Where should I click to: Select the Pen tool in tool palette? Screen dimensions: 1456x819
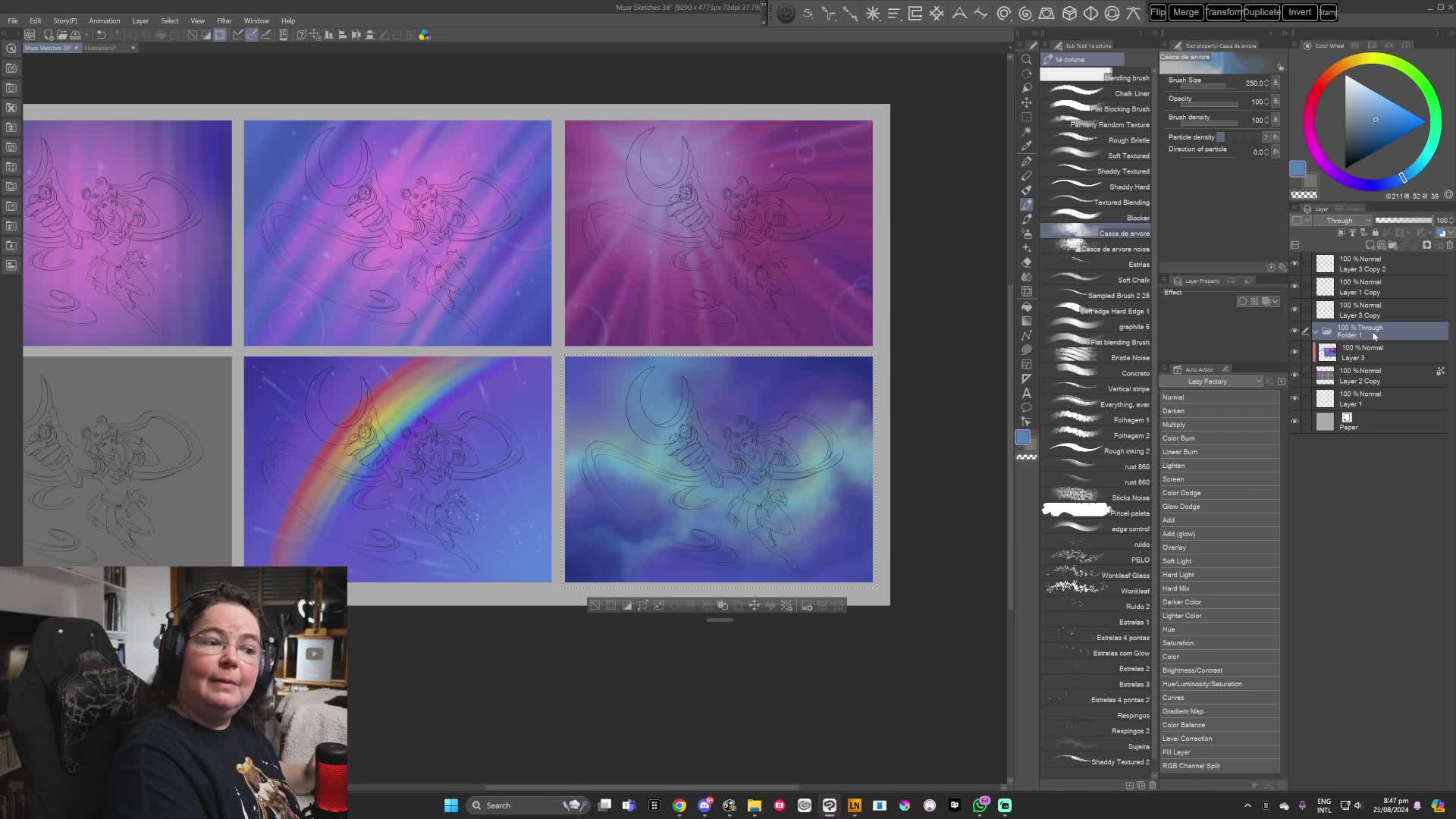pyautogui.click(x=1027, y=162)
